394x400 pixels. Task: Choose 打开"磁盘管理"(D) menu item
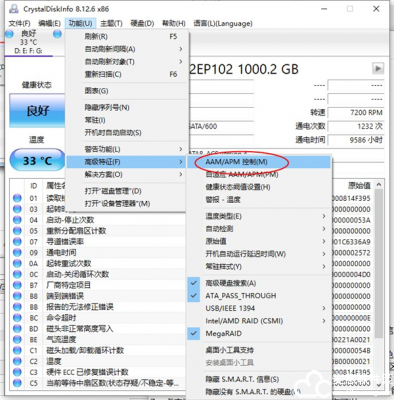point(126,191)
